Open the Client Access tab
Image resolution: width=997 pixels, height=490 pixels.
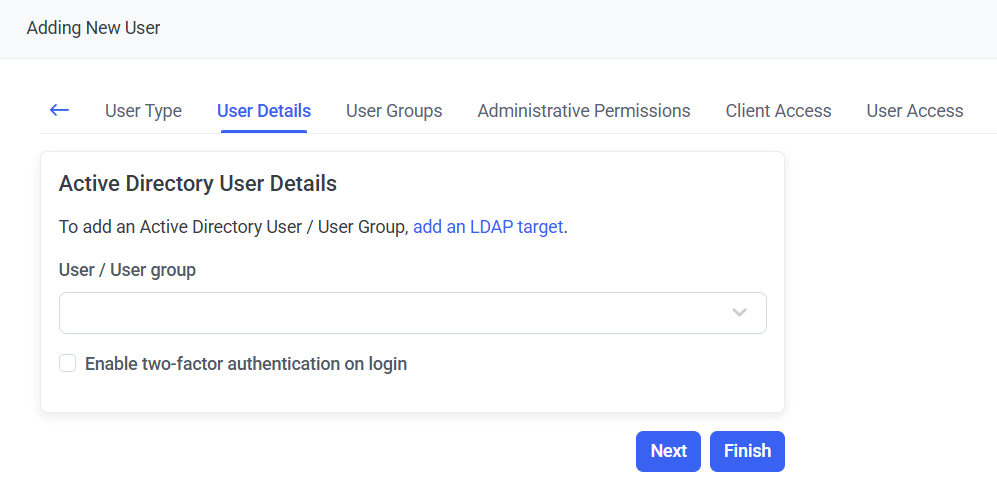point(778,111)
